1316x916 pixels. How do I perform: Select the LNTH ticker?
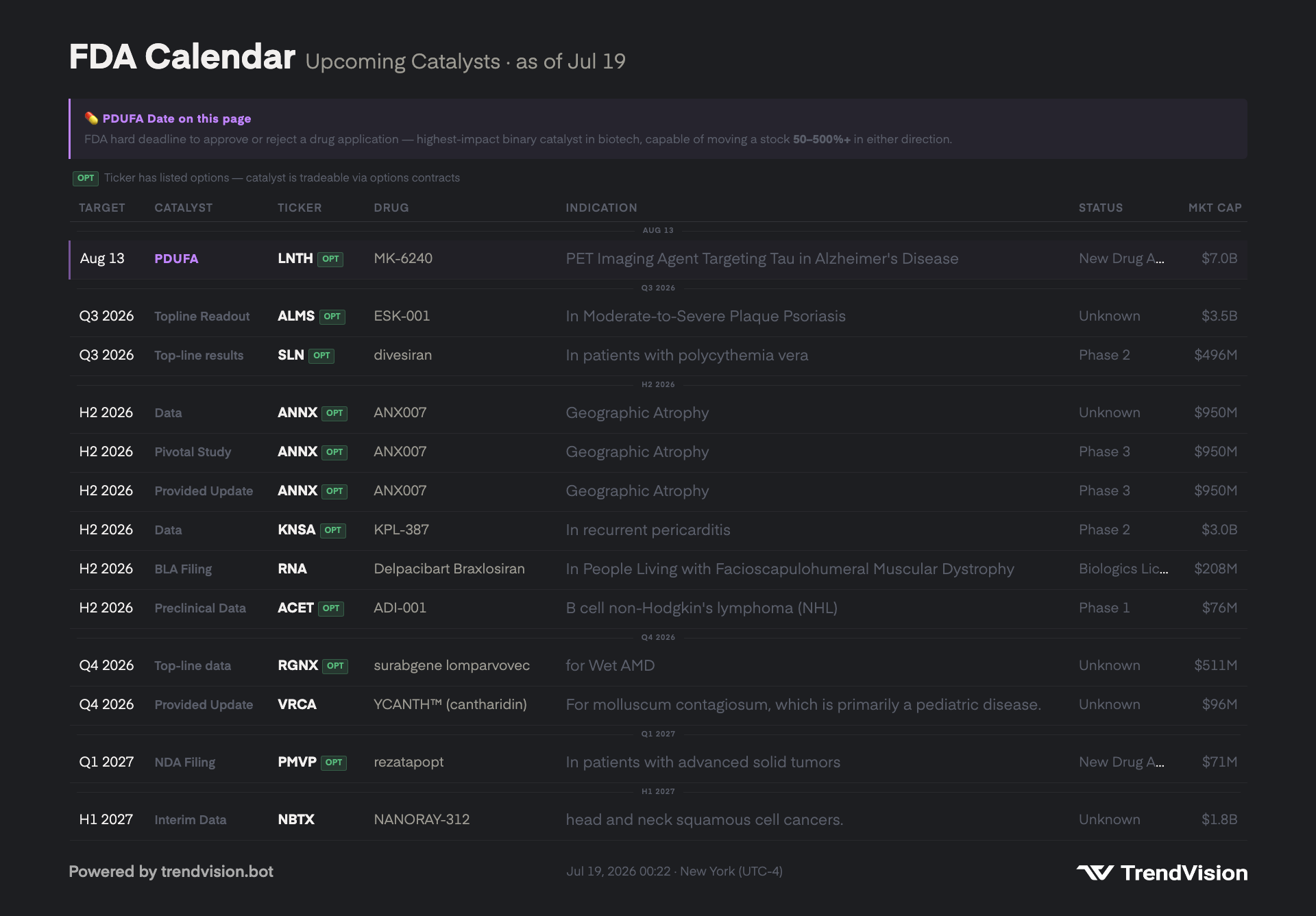point(295,258)
